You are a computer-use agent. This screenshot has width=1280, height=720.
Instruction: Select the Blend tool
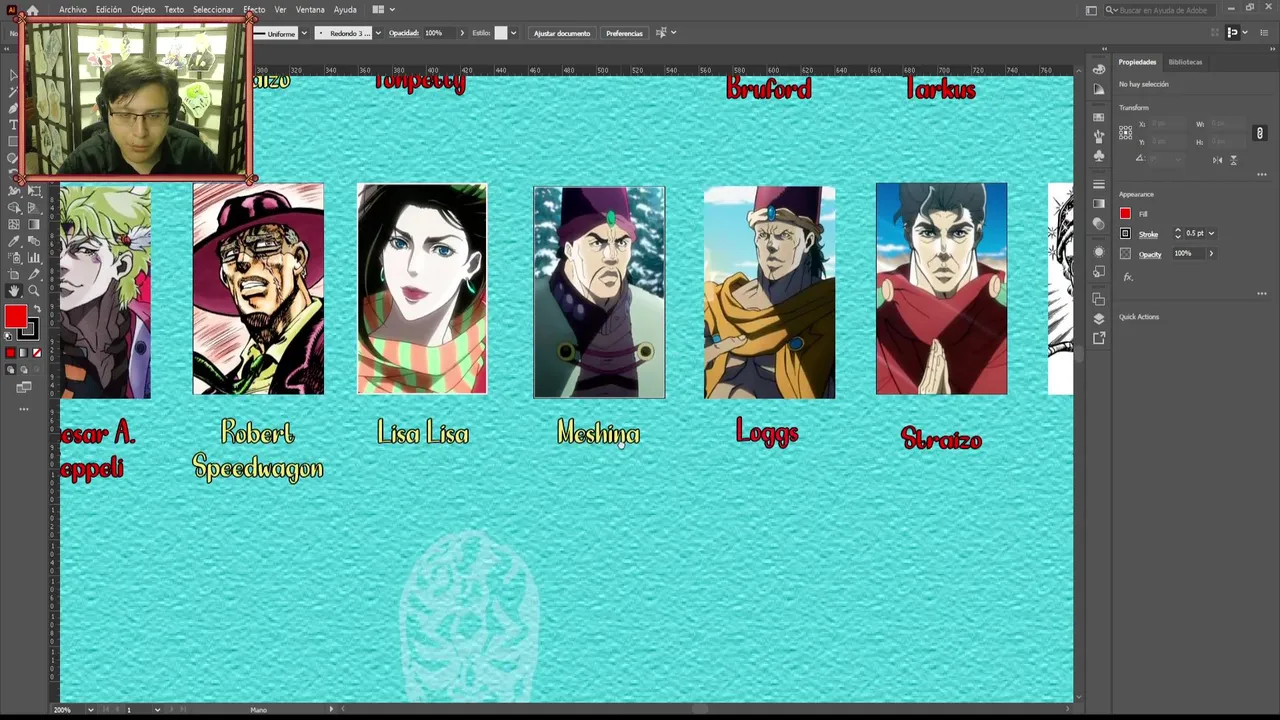[x=34, y=241]
